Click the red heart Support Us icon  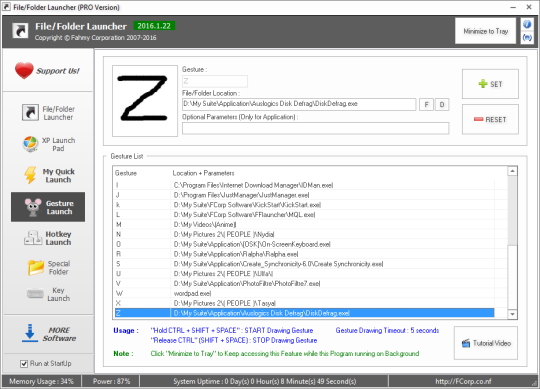[24, 70]
